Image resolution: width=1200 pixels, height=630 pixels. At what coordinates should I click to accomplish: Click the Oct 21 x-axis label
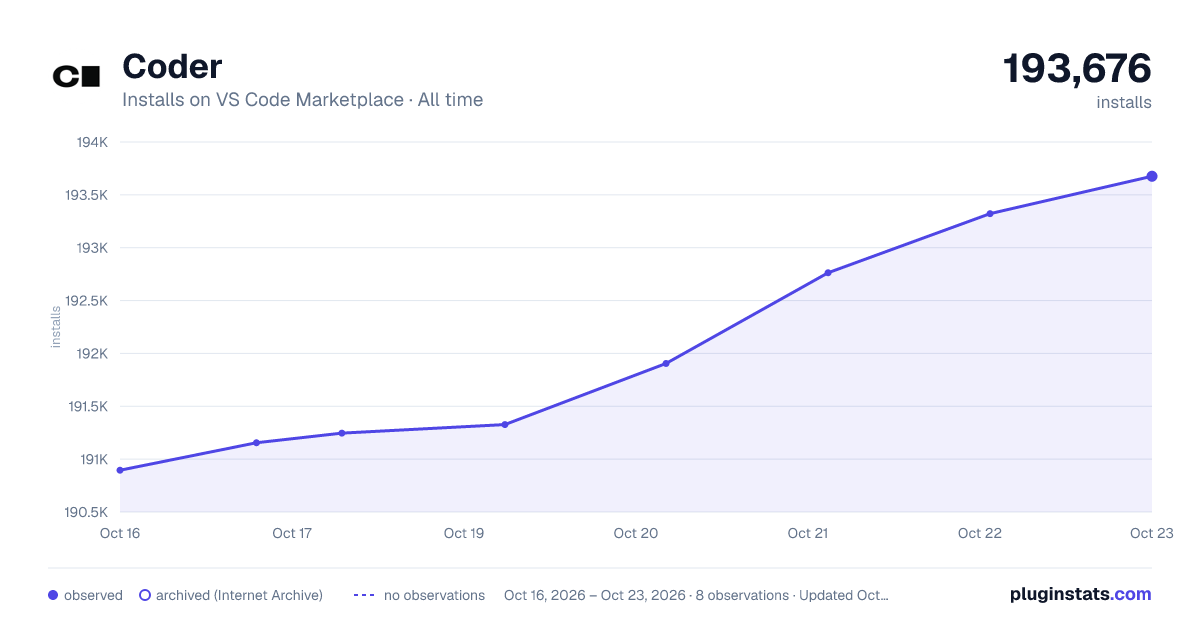[x=808, y=533]
